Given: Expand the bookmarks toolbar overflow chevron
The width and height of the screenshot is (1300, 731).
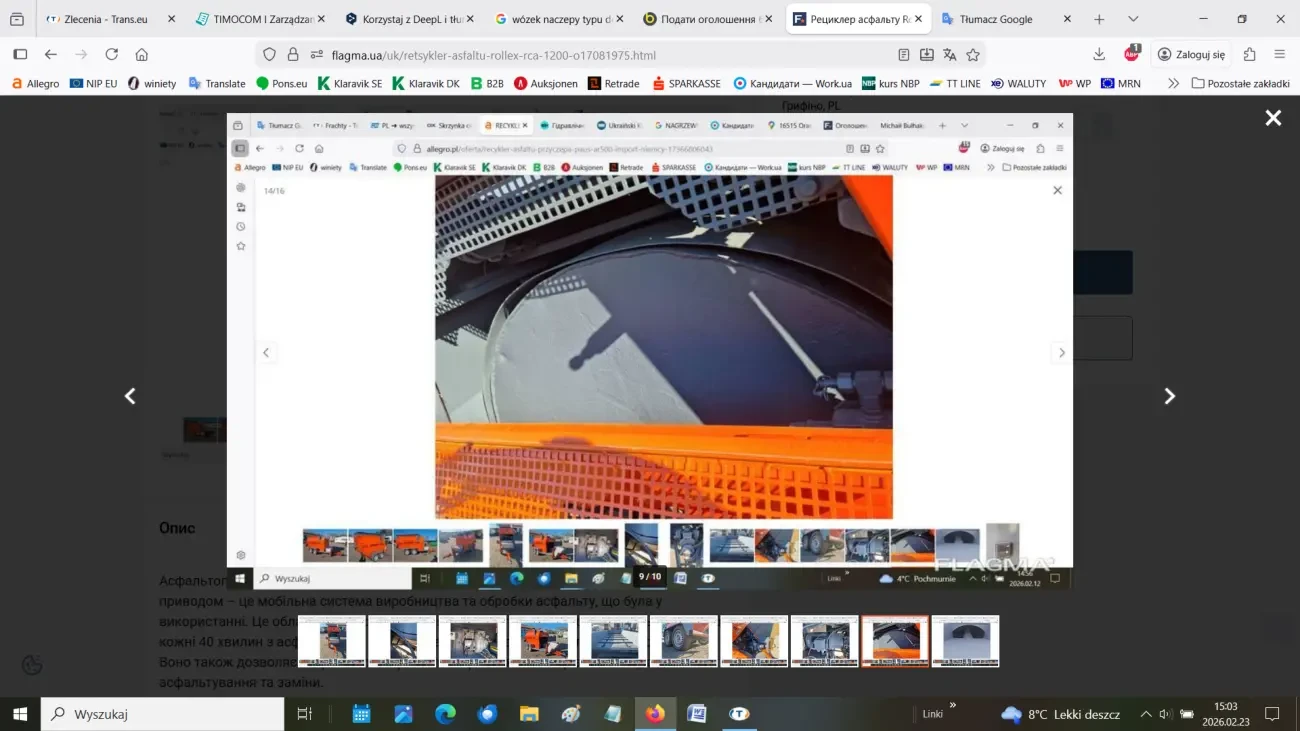Looking at the screenshot, I should click(1173, 84).
